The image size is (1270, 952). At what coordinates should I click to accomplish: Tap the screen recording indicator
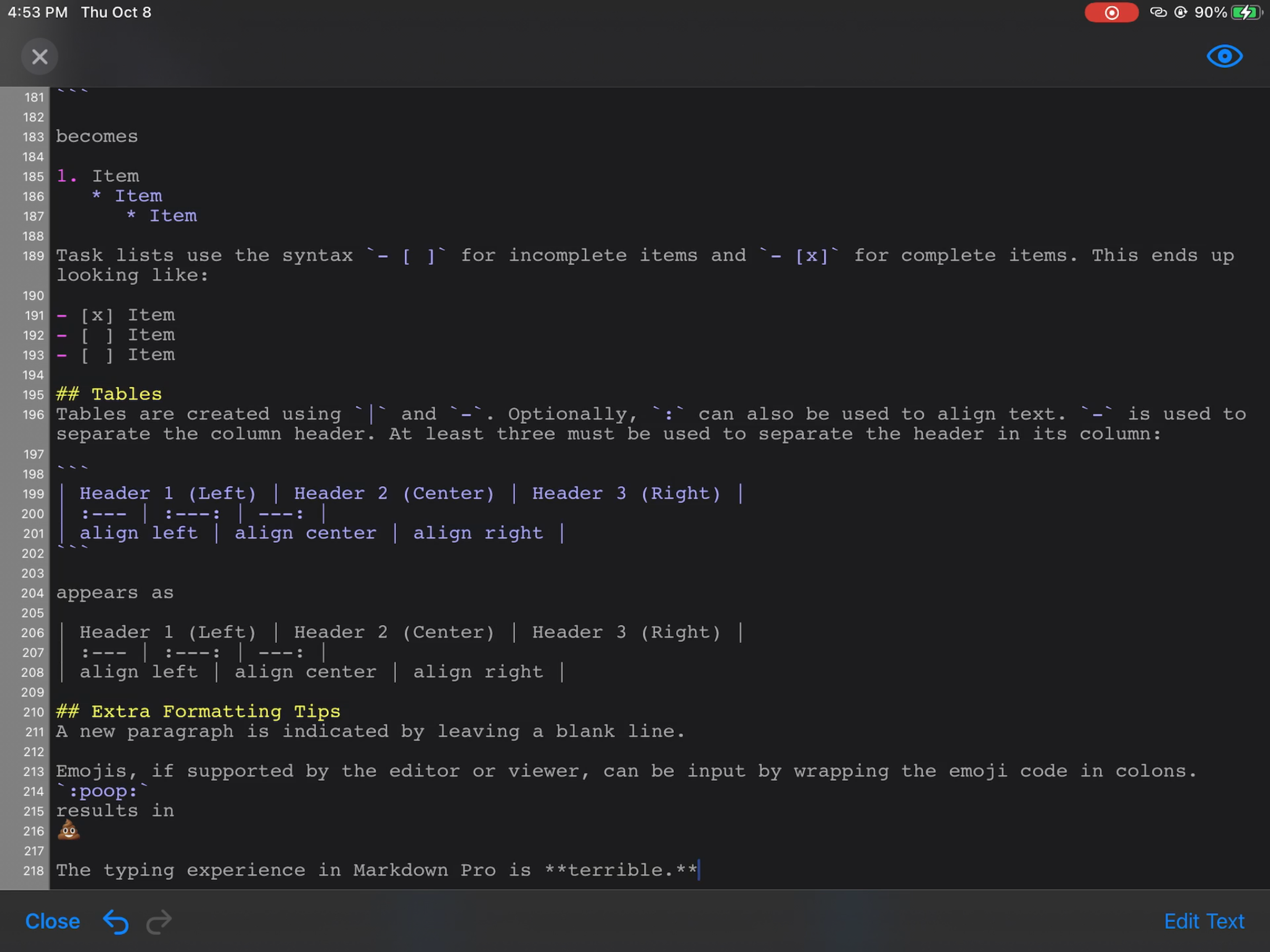point(1111,12)
